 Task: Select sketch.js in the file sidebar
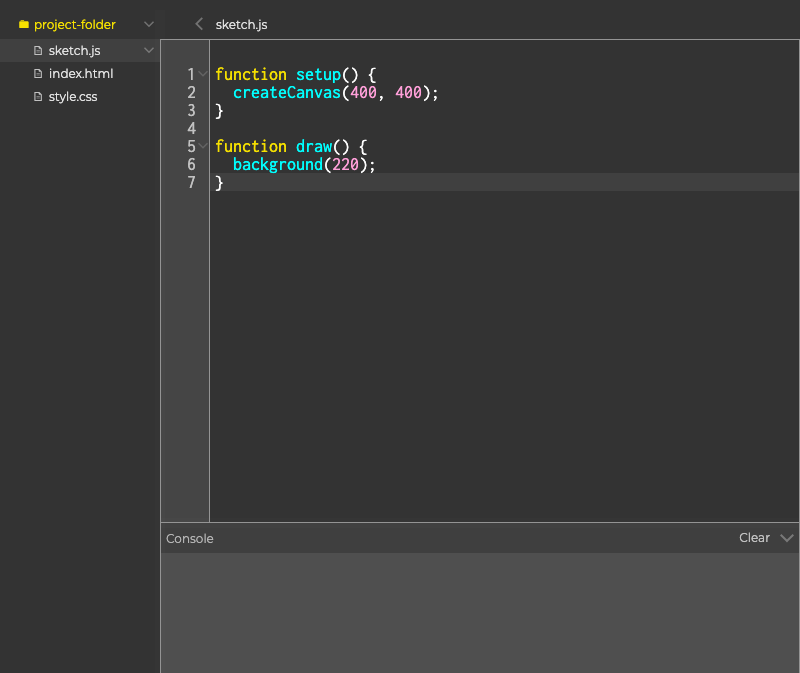[74, 50]
